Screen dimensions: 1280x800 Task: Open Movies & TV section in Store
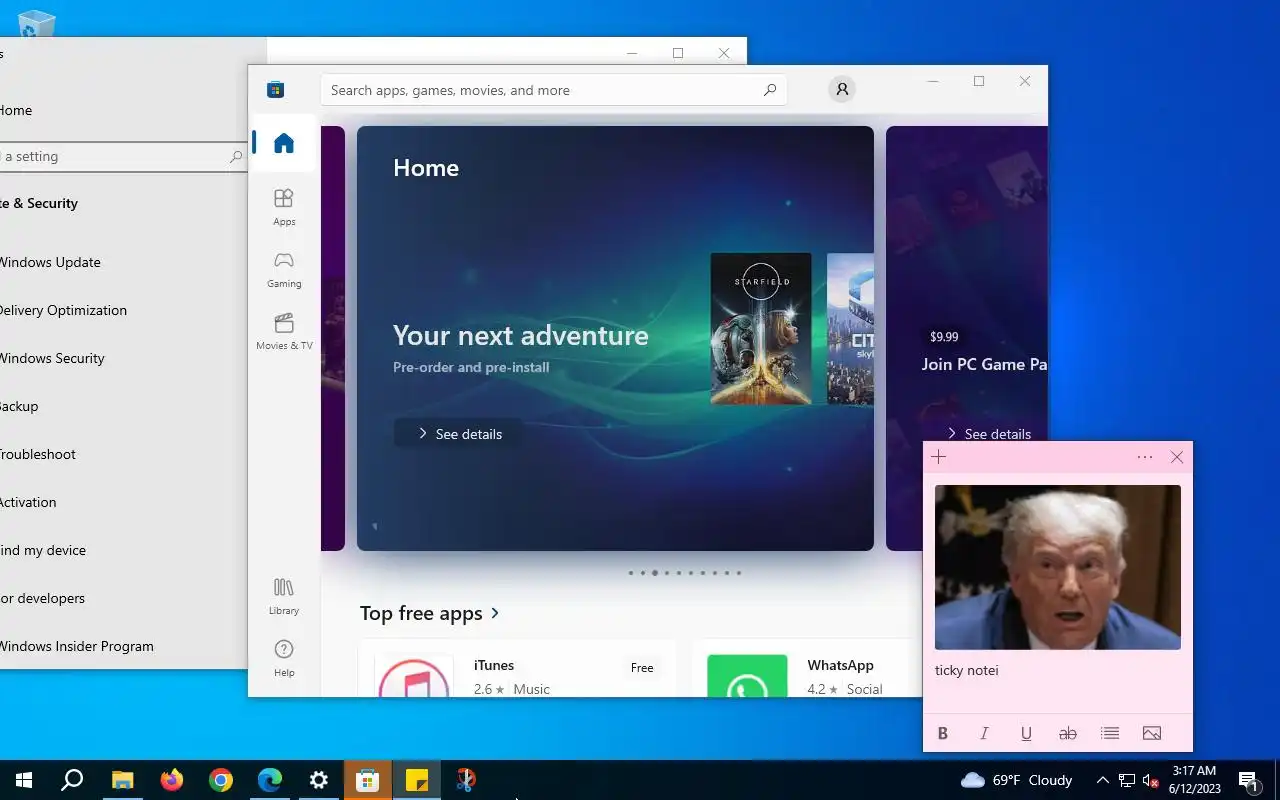284,331
